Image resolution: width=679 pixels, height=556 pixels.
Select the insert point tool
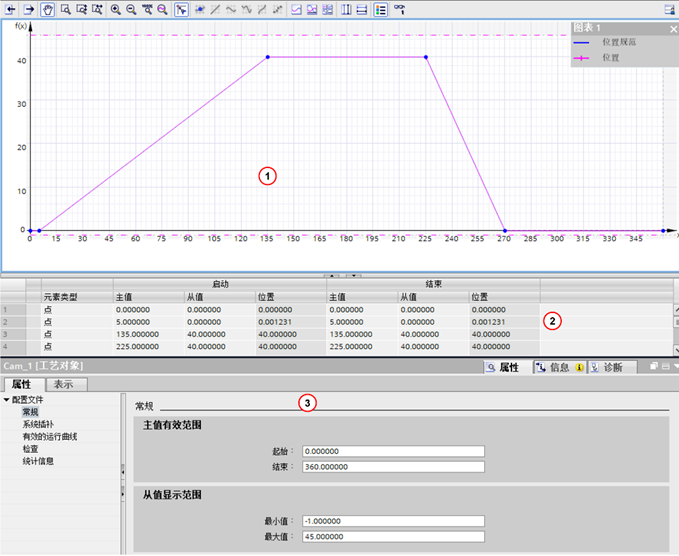199,9
